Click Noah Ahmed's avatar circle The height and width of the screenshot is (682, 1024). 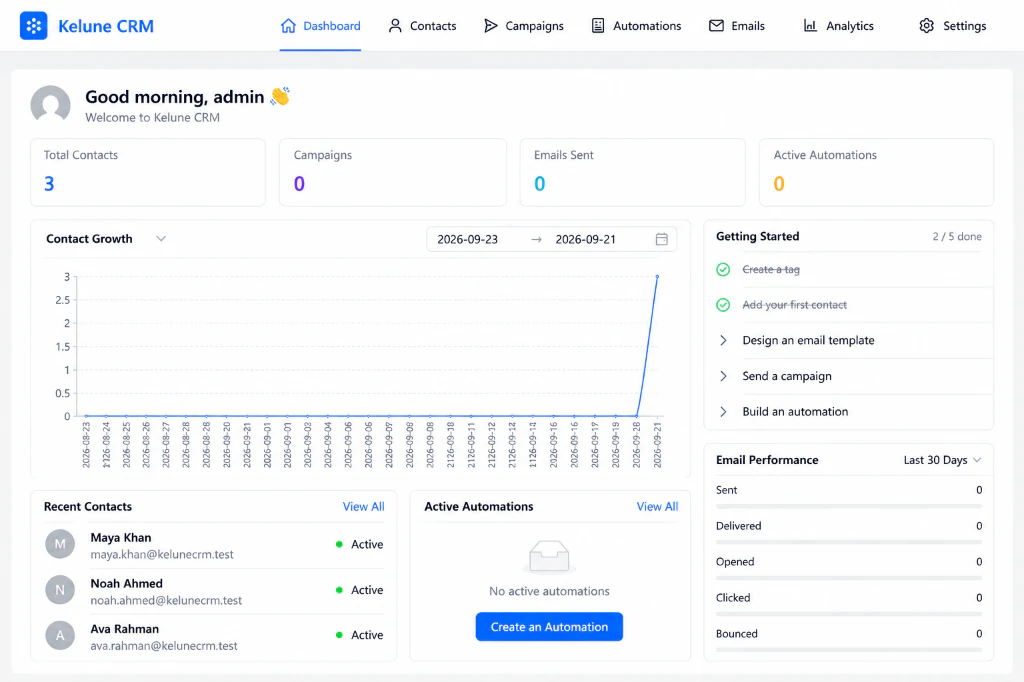(x=60, y=590)
